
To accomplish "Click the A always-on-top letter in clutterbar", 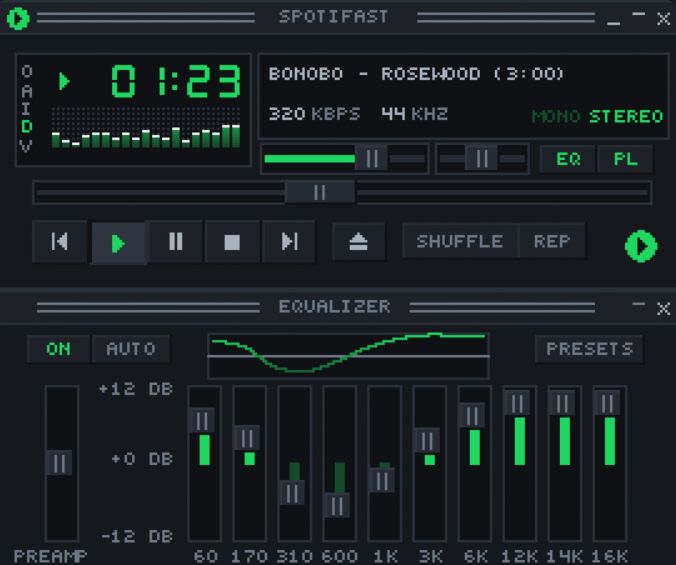I will pos(26,91).
